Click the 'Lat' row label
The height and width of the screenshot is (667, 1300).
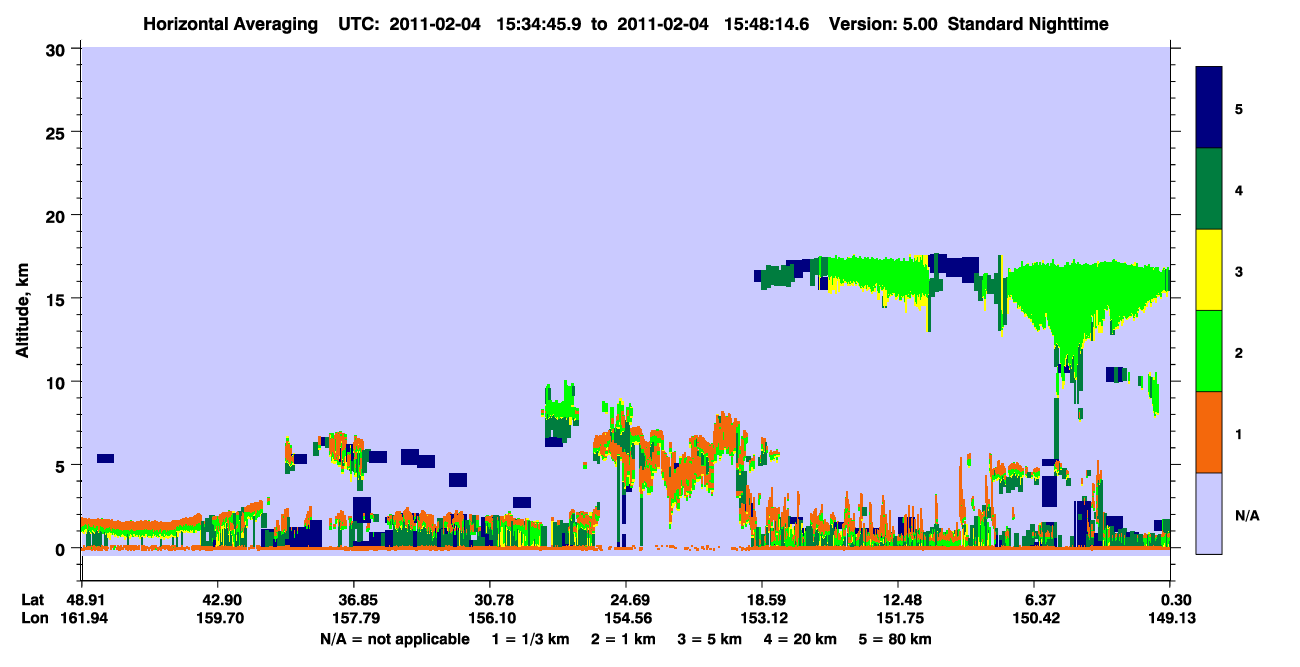[x=33, y=600]
